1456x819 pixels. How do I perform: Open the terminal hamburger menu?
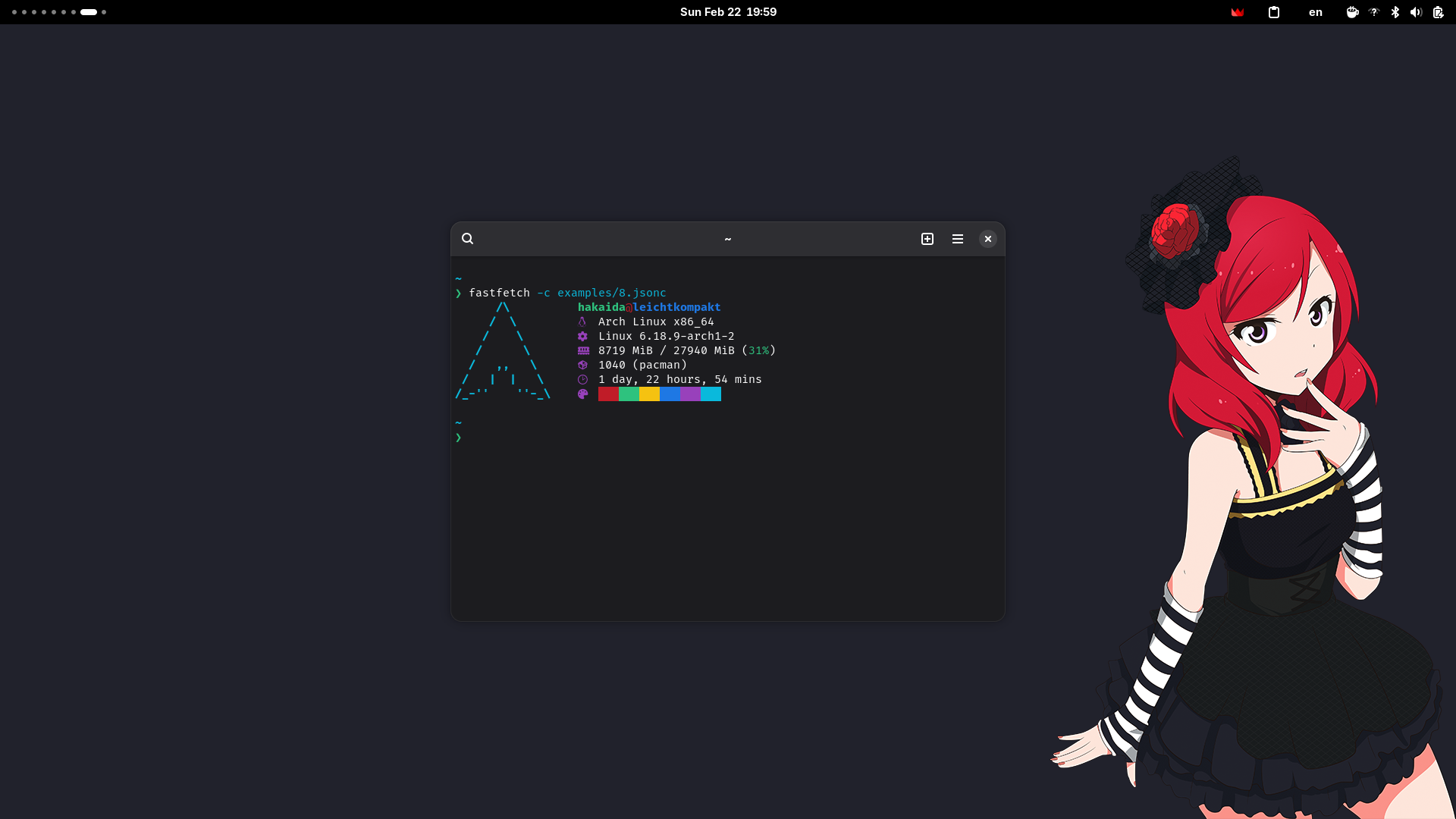click(x=958, y=239)
